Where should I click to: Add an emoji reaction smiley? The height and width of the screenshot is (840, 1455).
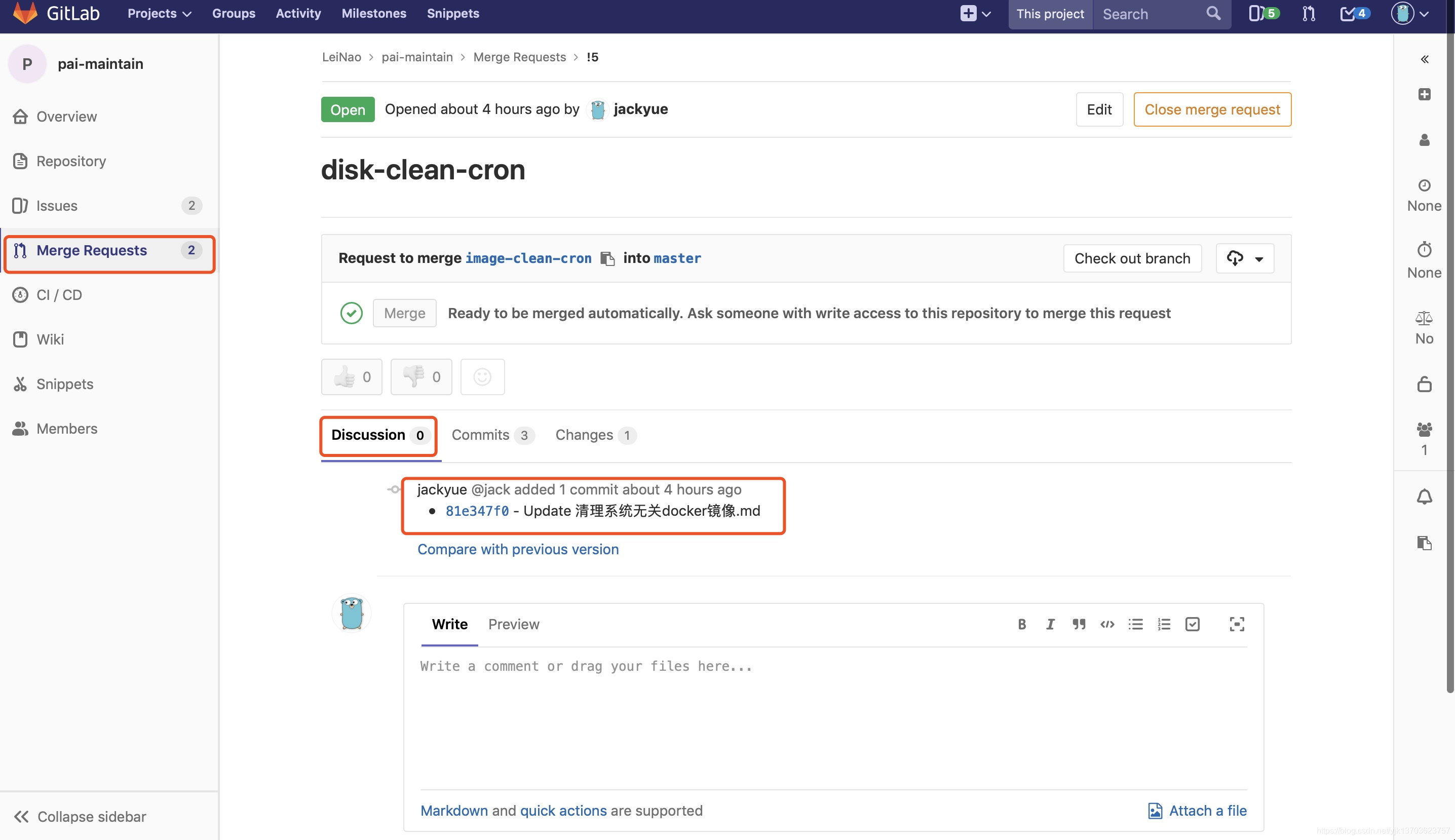(x=482, y=377)
